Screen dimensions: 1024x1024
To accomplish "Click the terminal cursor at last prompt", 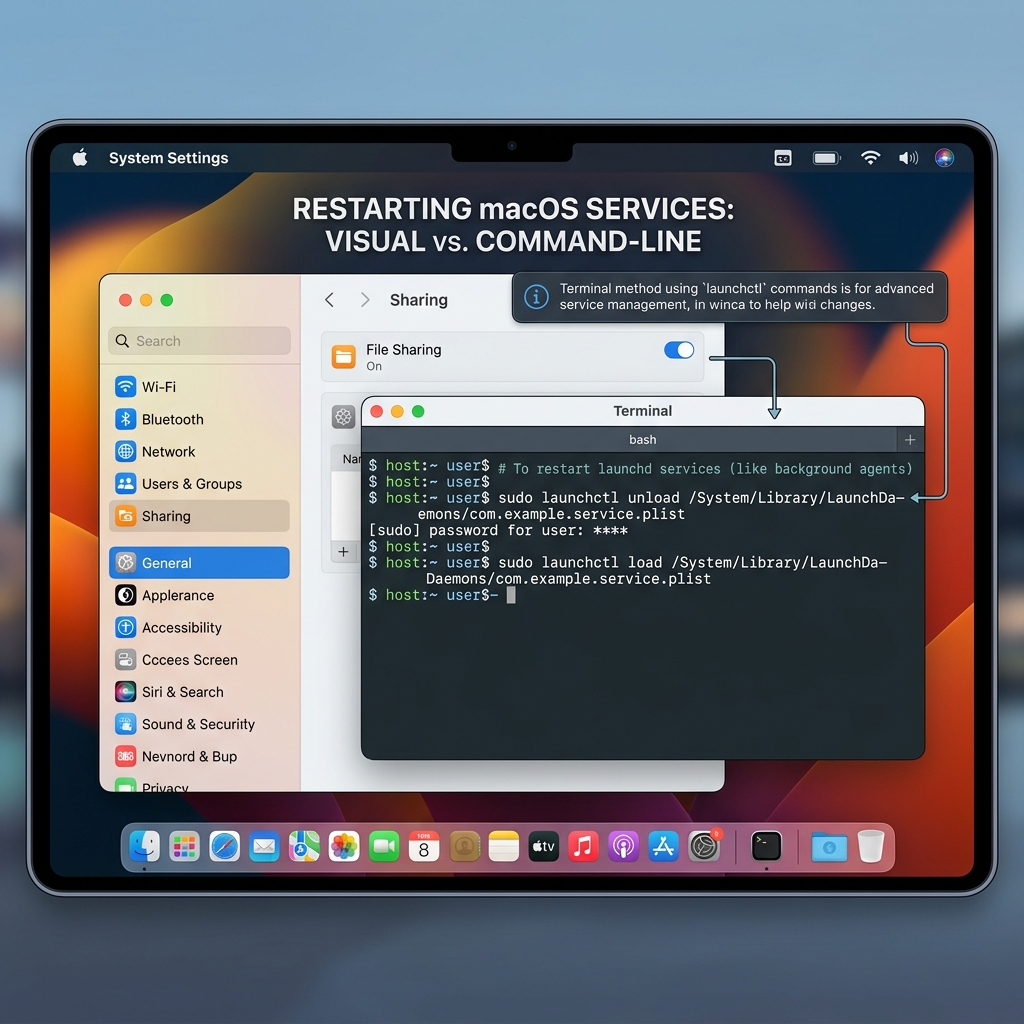I will [x=511, y=595].
